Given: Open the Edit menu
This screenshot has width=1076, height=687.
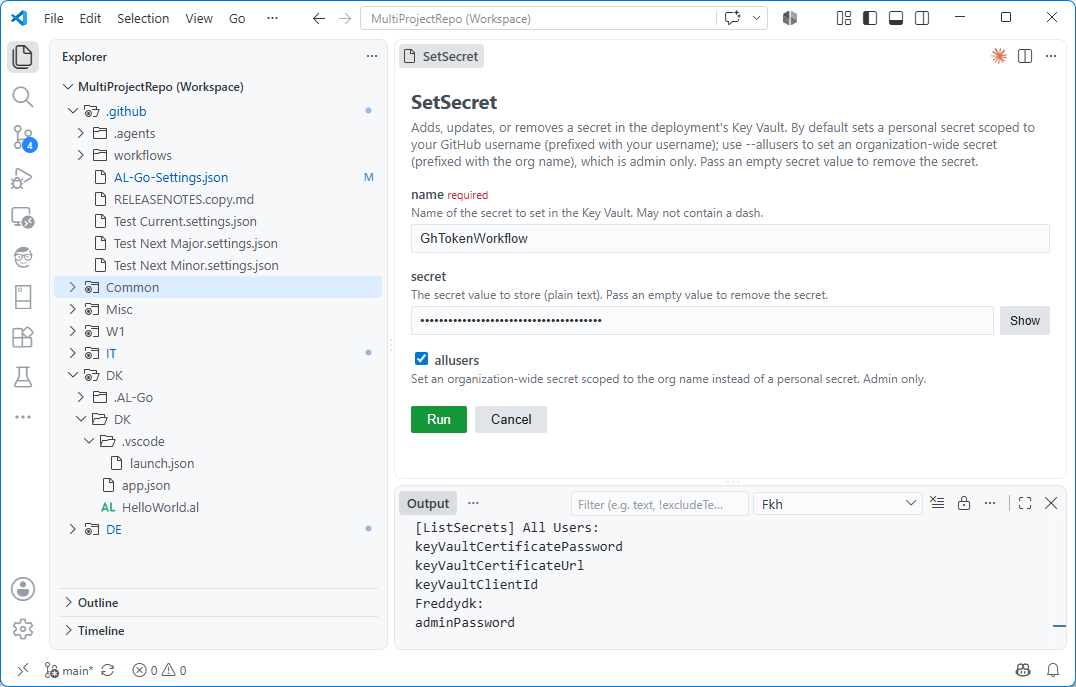Looking at the screenshot, I should pyautogui.click(x=90, y=19).
